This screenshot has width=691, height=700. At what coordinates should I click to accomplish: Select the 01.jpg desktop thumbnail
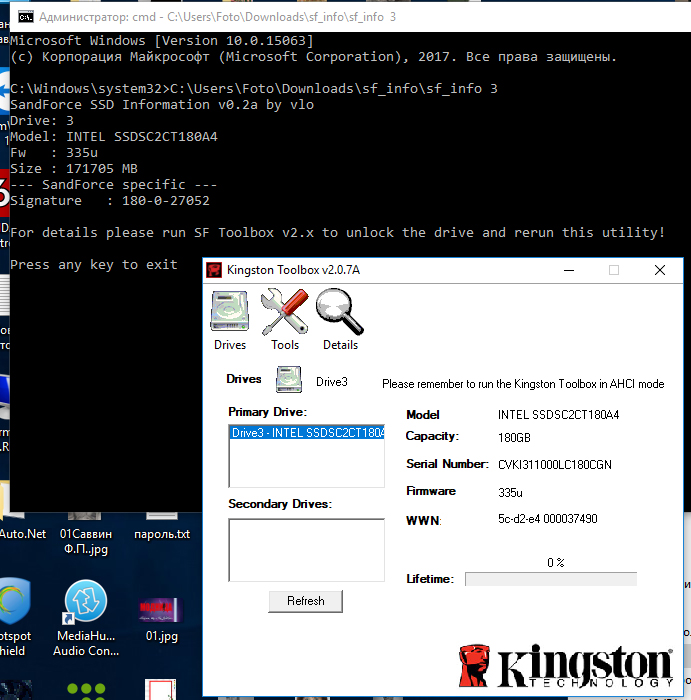click(x=162, y=620)
